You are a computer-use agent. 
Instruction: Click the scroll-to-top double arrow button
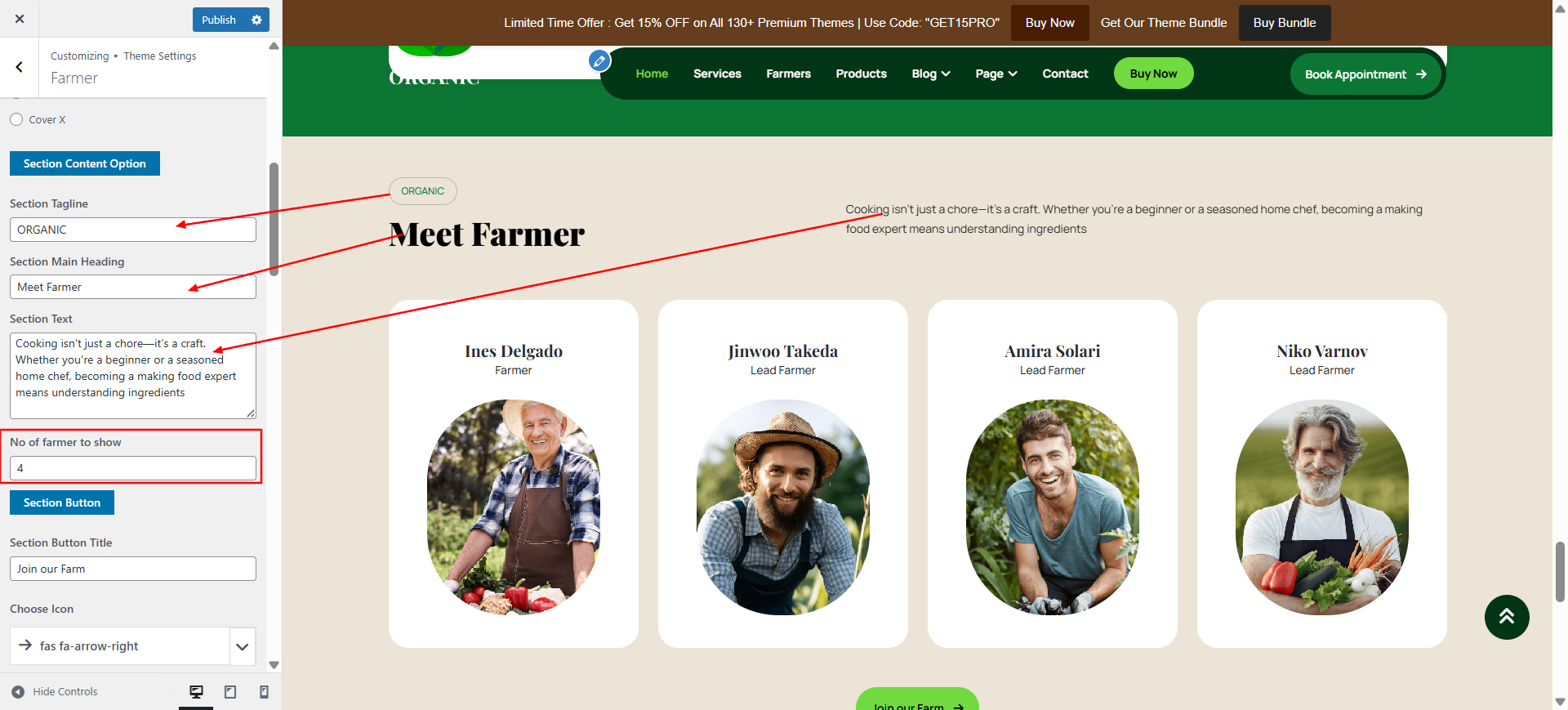(1507, 617)
